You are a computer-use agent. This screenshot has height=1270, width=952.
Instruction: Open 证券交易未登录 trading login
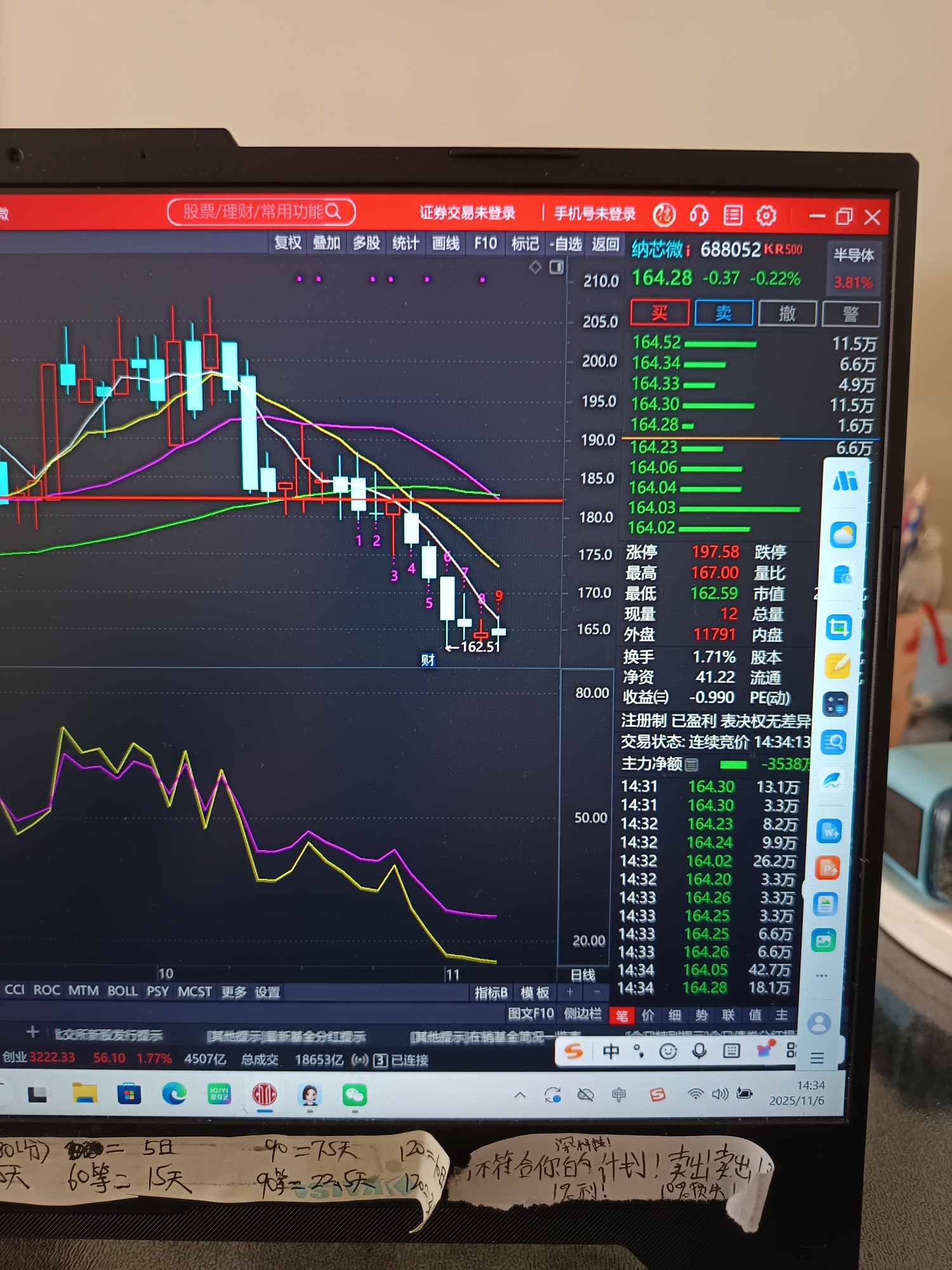tap(467, 213)
